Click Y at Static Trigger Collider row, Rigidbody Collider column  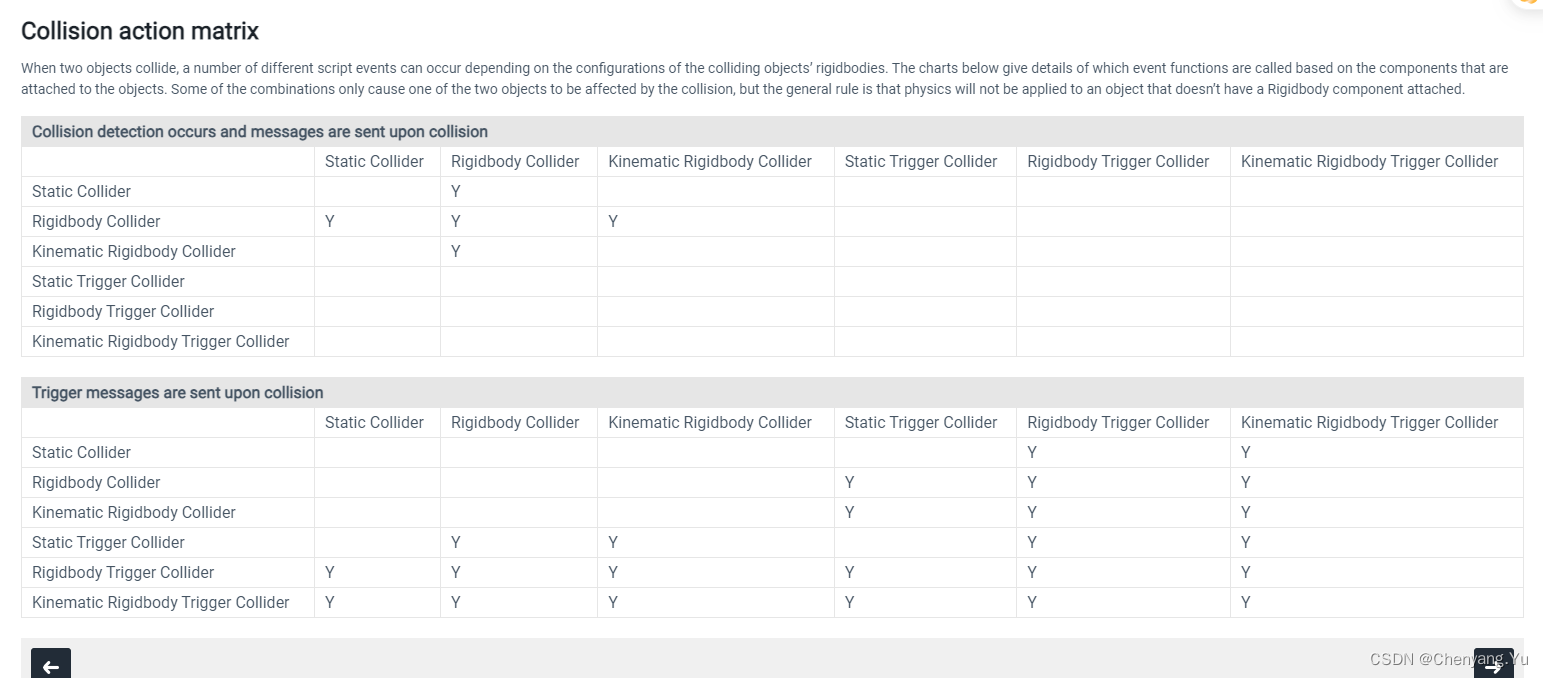(x=456, y=543)
